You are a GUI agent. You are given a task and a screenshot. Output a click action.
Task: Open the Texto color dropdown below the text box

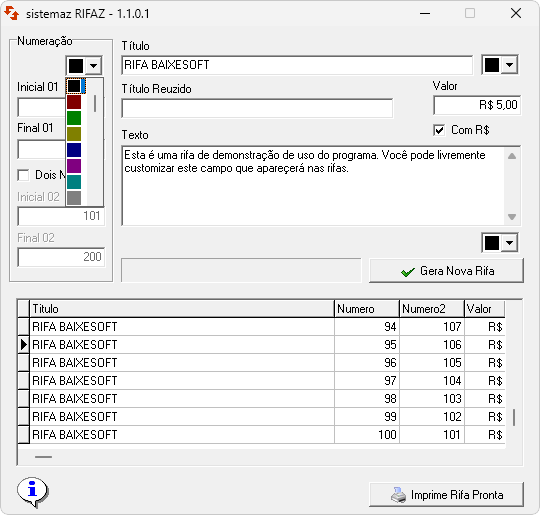[509, 243]
